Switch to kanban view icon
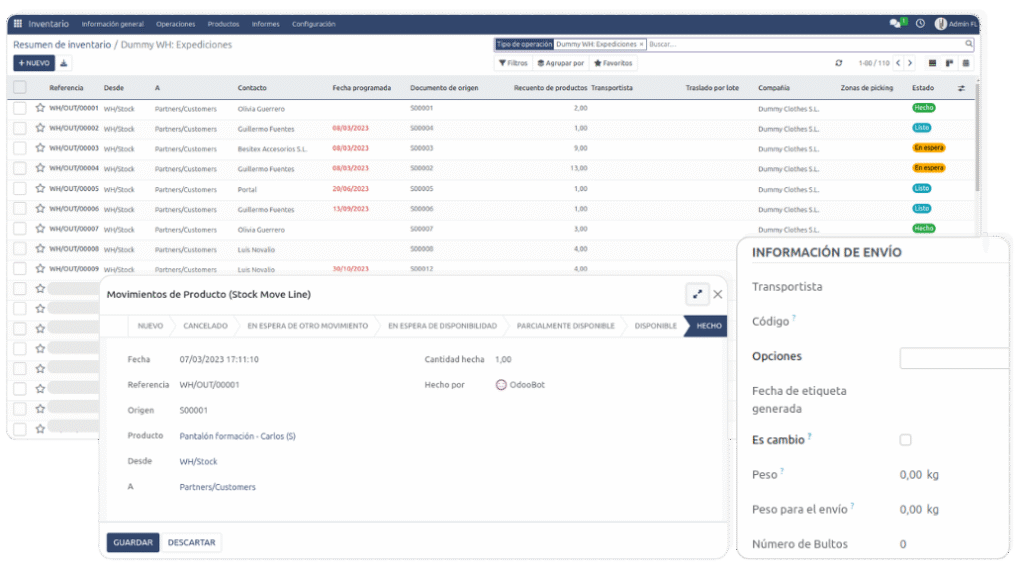This screenshot has height=576, width=1024. tap(949, 63)
